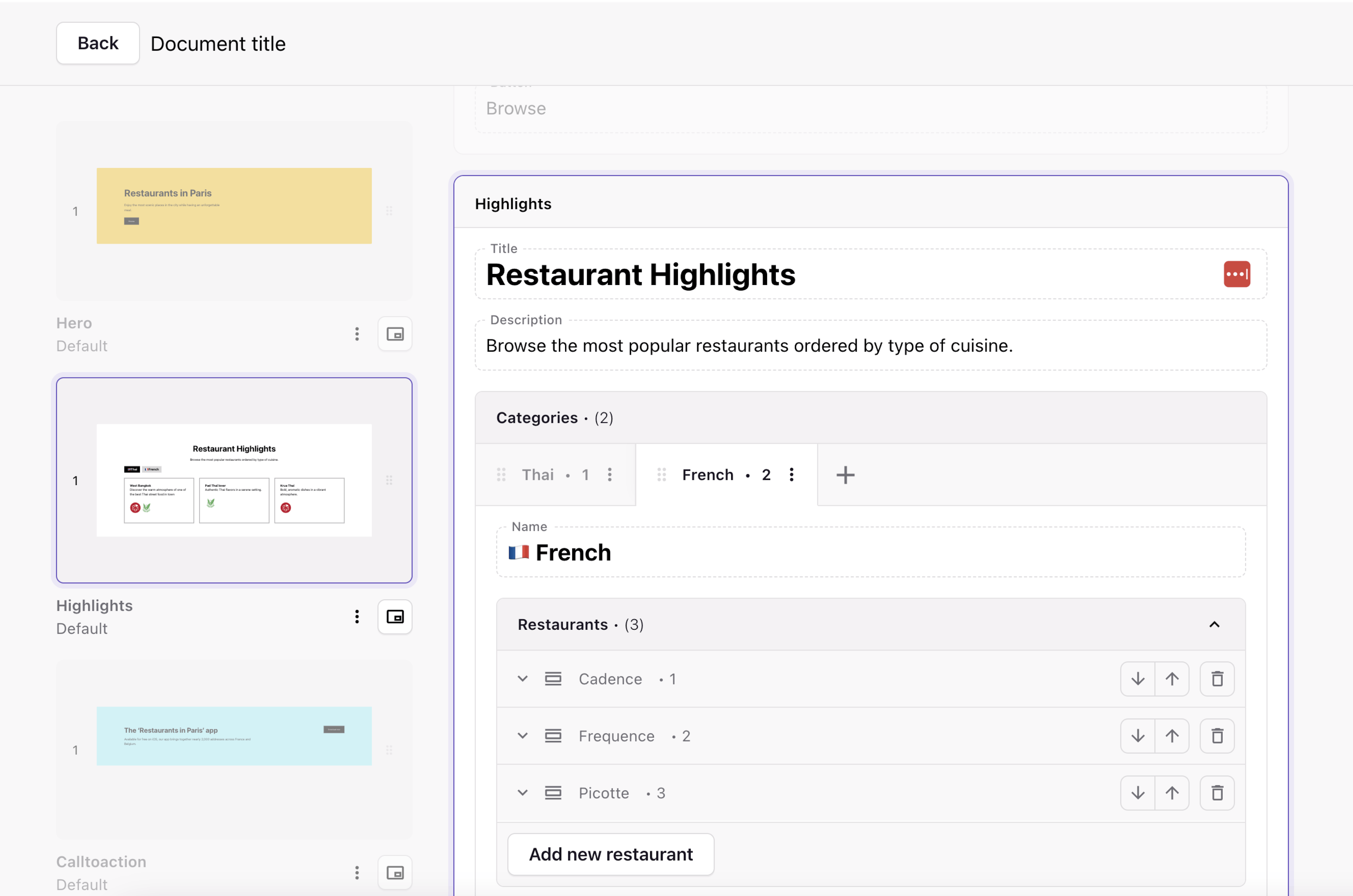Click the Highlights slice preview icon button
1353x896 pixels.
(x=395, y=617)
